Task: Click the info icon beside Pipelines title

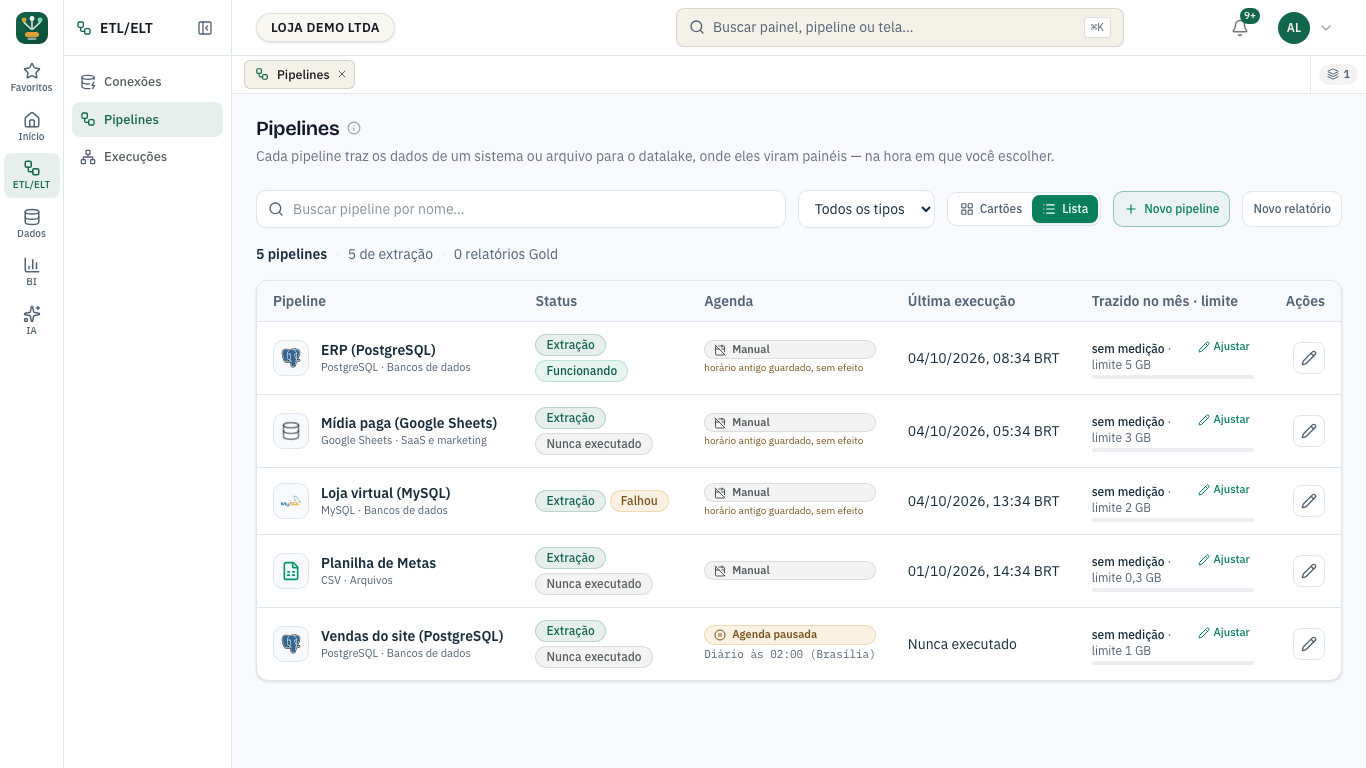Action: click(x=354, y=128)
